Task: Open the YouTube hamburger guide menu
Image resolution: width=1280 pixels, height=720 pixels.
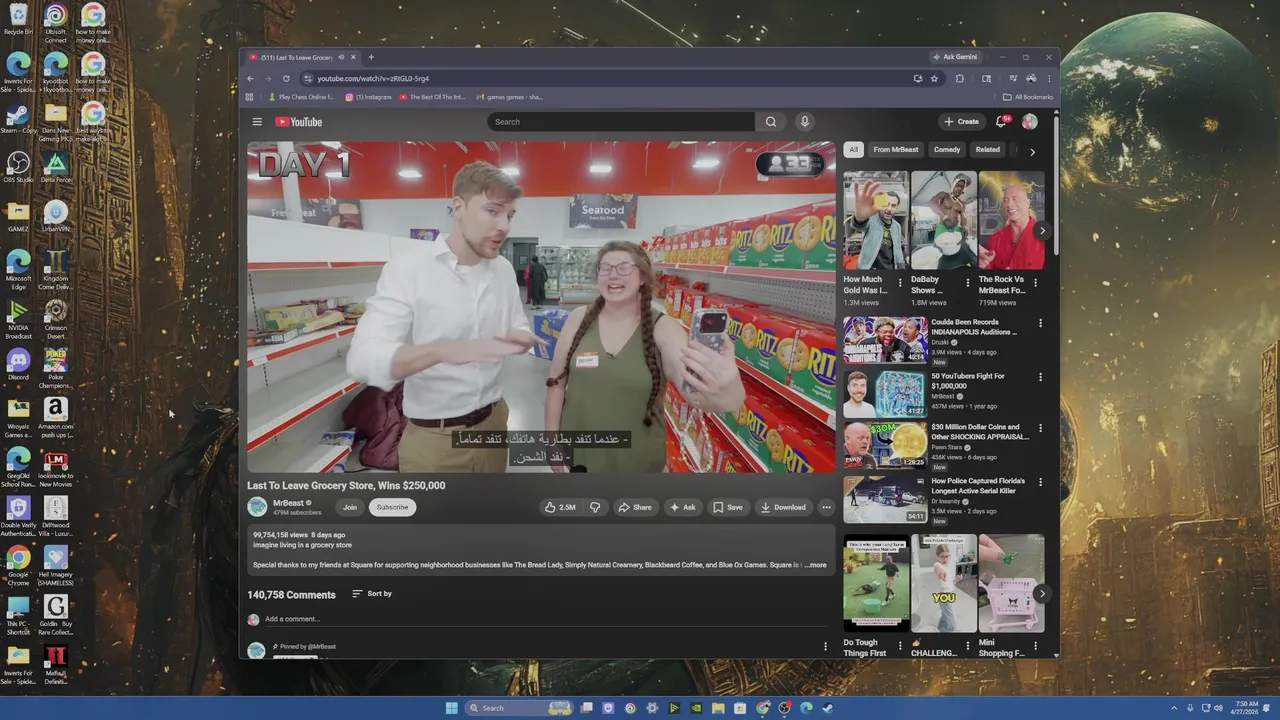Action: click(x=257, y=122)
